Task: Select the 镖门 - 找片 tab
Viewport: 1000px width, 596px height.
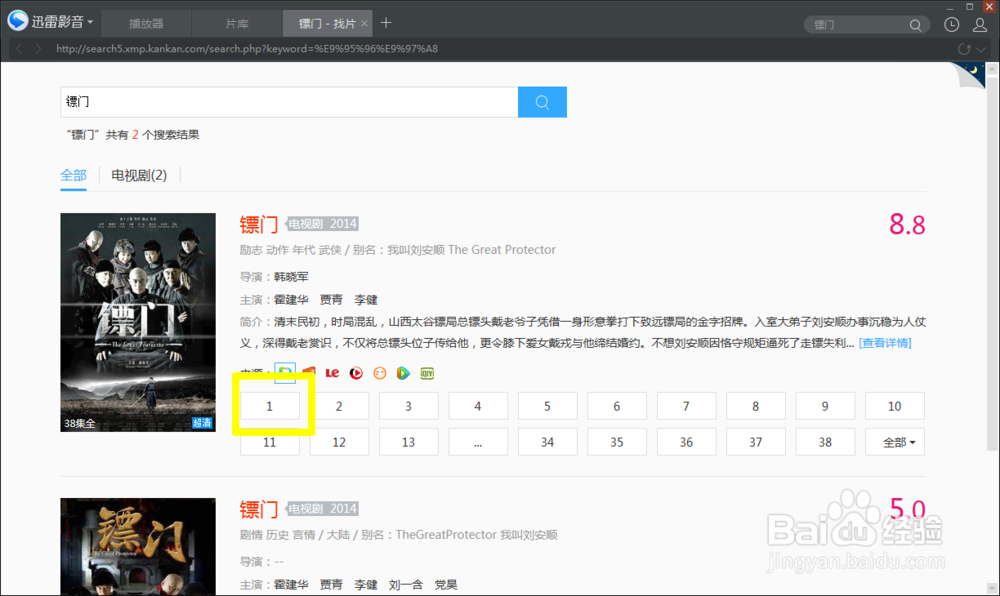Action: tap(327, 24)
